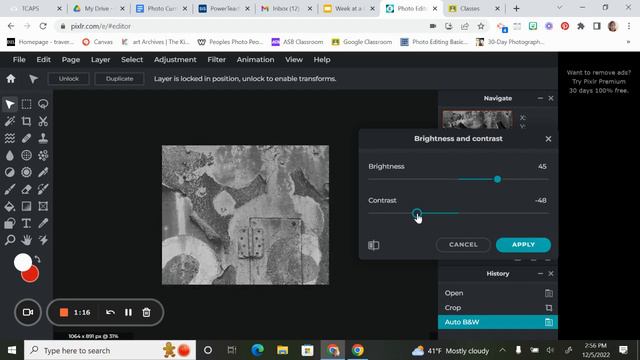640x360 pixels.
Task: Close Brightness and contrast dialog
Action: click(548, 139)
